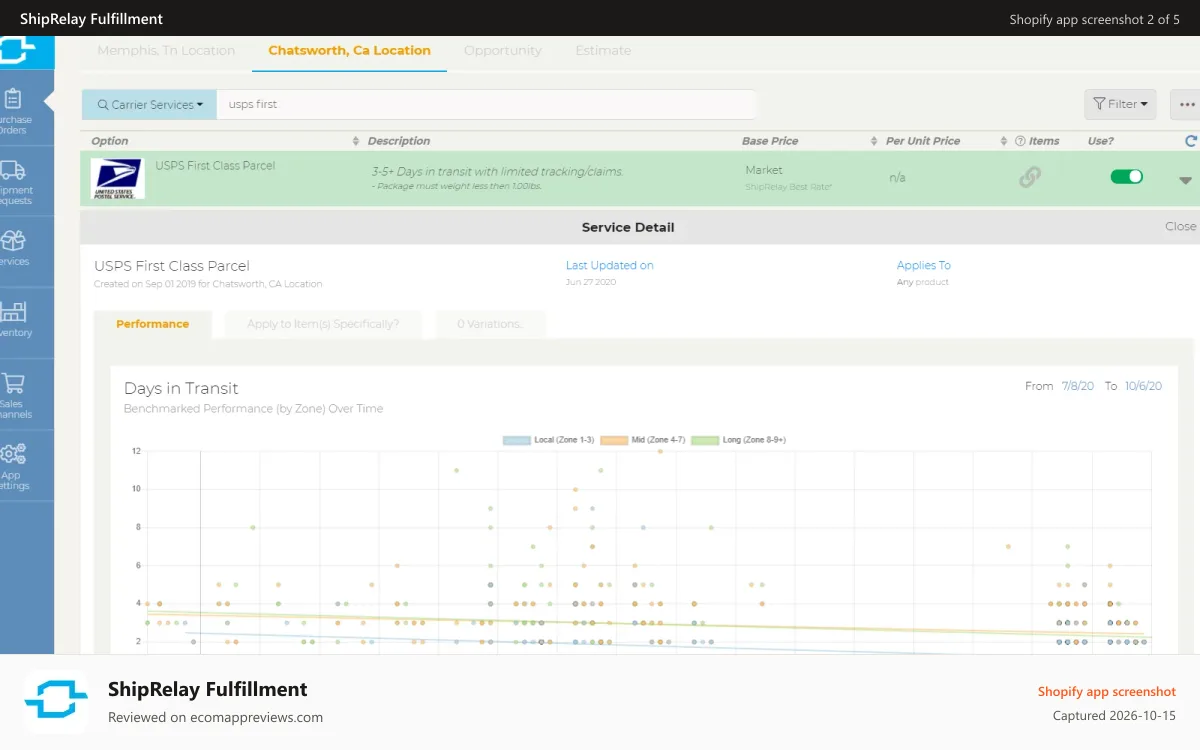Click the ShipRelay logo in the sidebar
The width and height of the screenshot is (1200, 750).
pos(18,49)
